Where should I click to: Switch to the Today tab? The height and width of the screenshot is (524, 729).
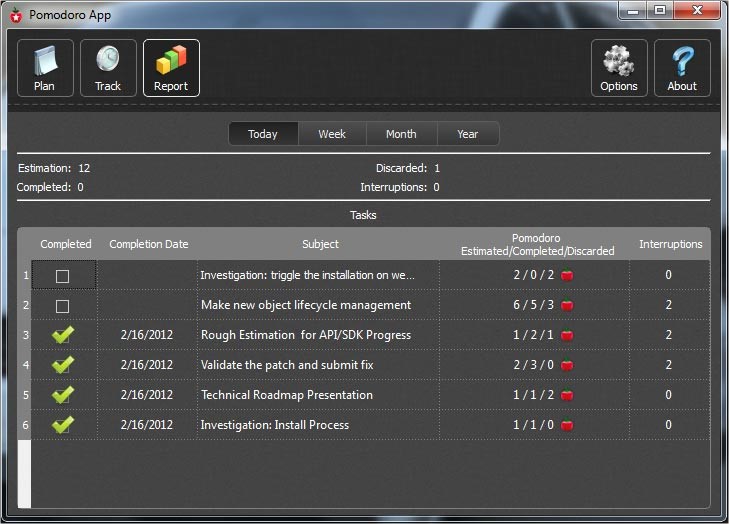[263, 134]
